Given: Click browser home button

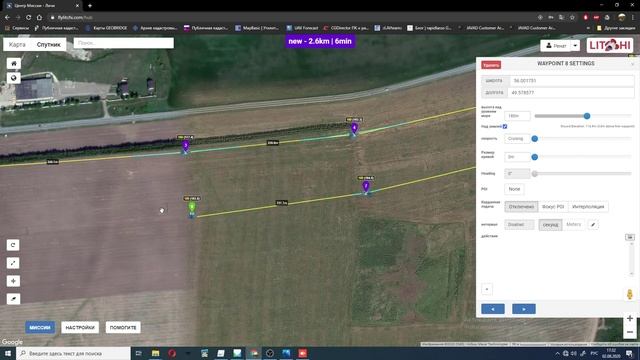Looking at the screenshot, I should [39, 18].
